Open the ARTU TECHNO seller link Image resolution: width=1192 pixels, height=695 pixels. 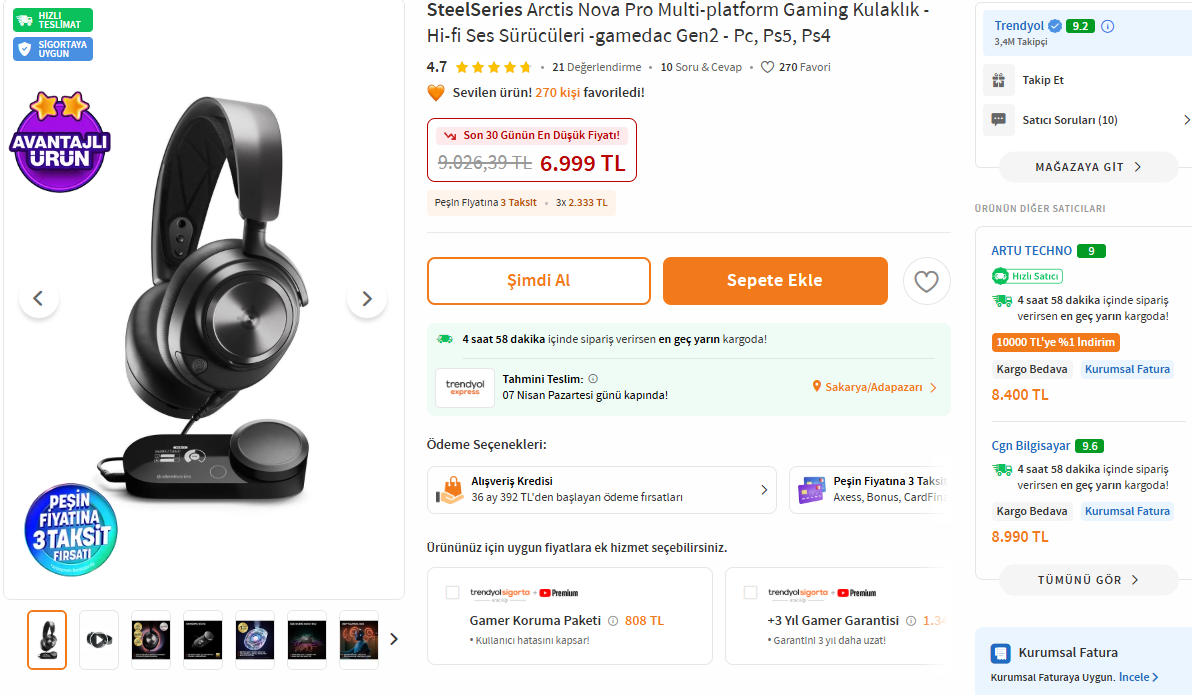(1031, 251)
